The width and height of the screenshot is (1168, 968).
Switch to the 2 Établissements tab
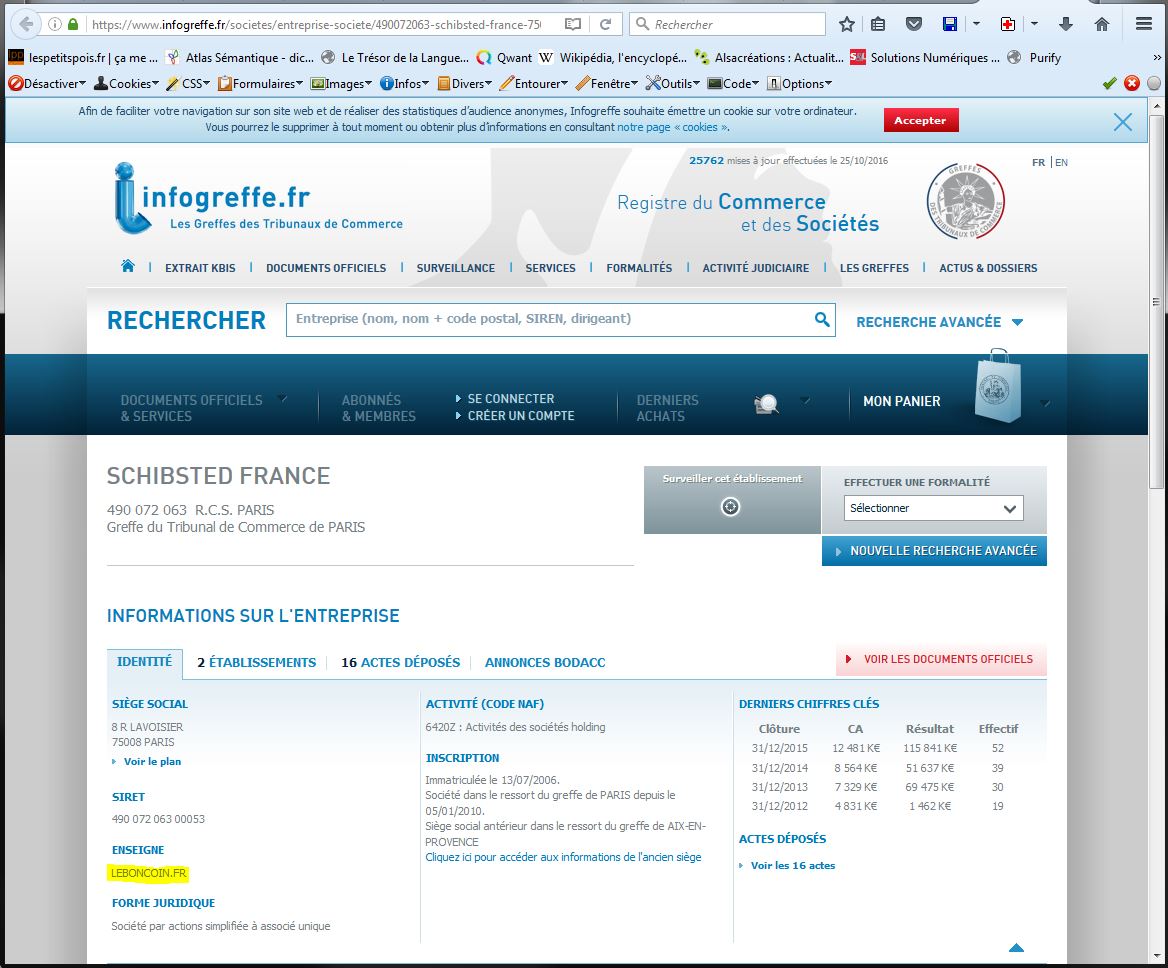tap(256, 662)
